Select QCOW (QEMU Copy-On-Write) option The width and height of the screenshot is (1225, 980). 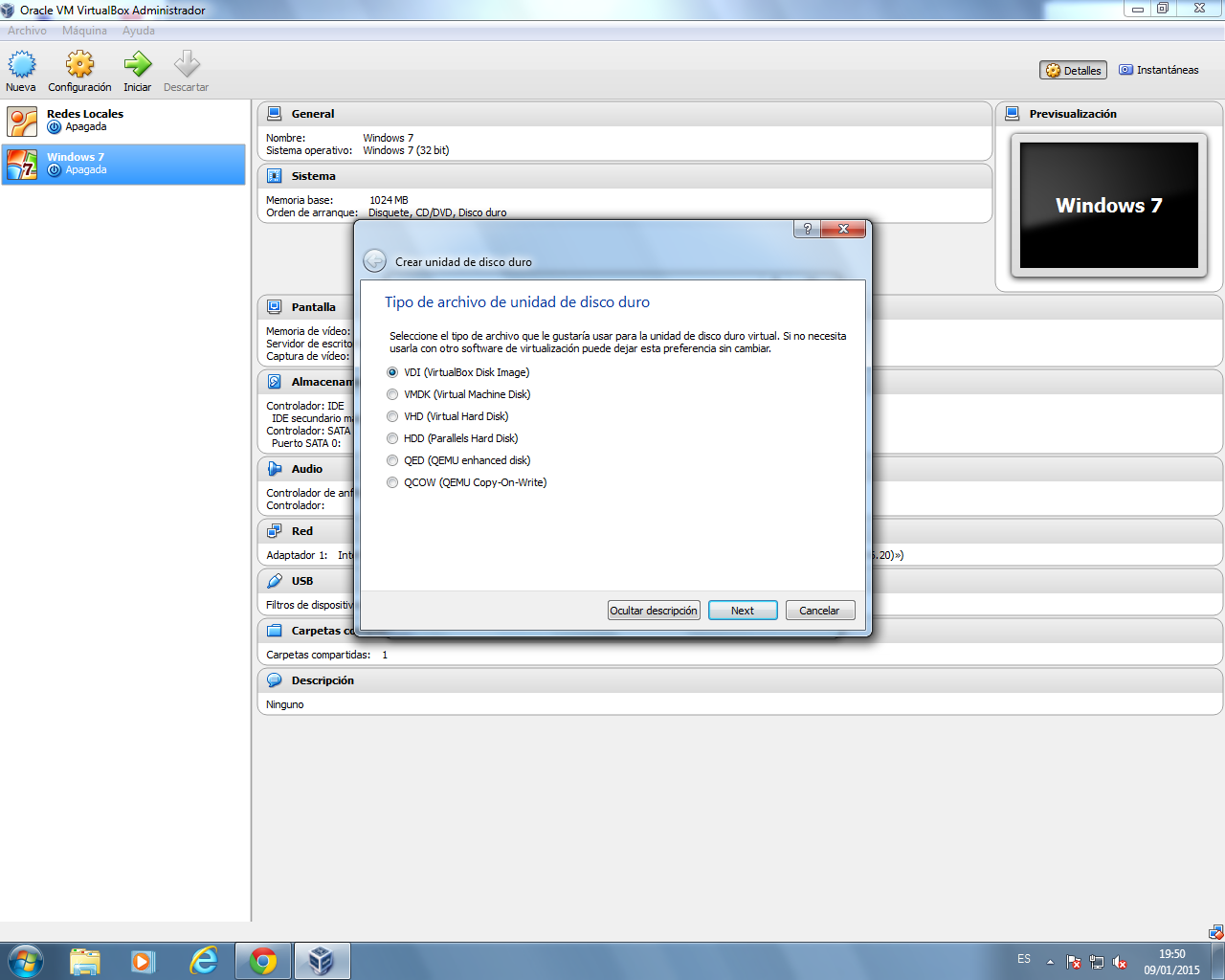click(467, 482)
